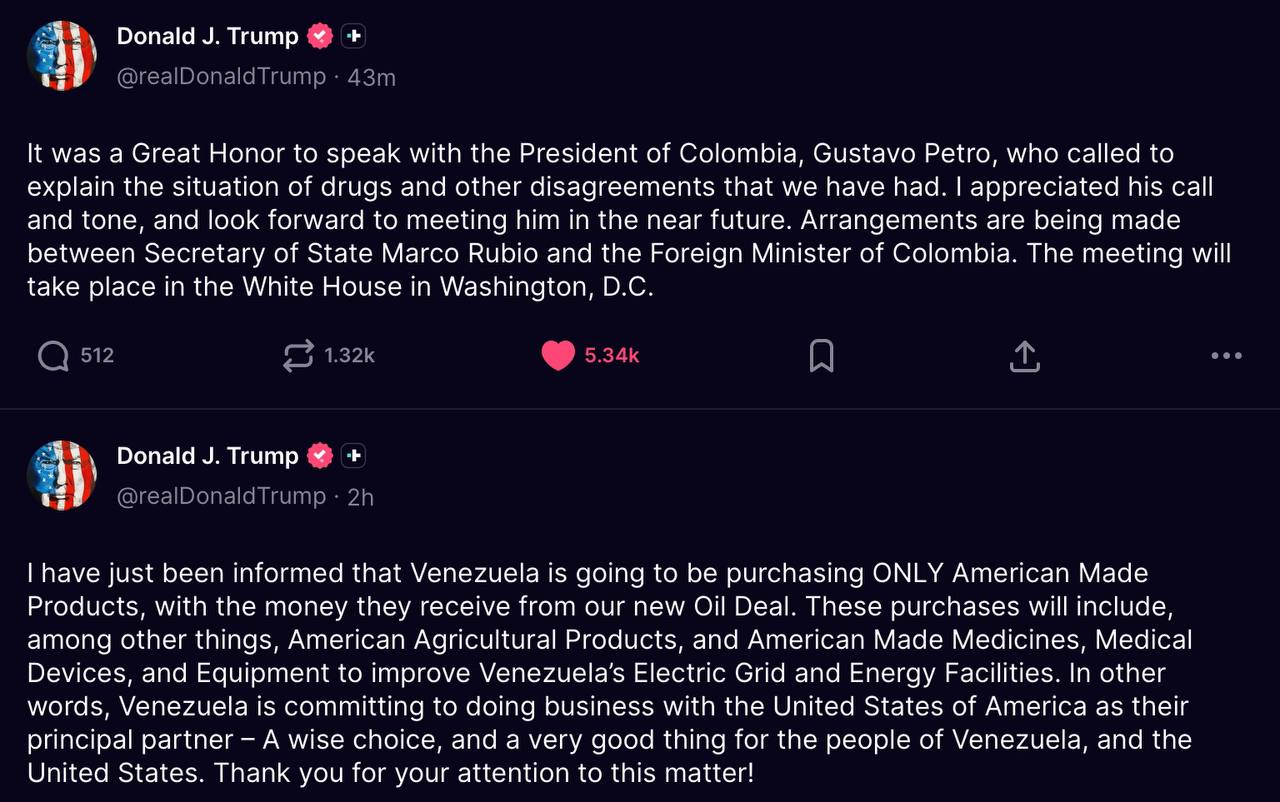The width and height of the screenshot is (1280, 802).
Task: Click the verified badge on the 2h post
Action: click(x=319, y=456)
